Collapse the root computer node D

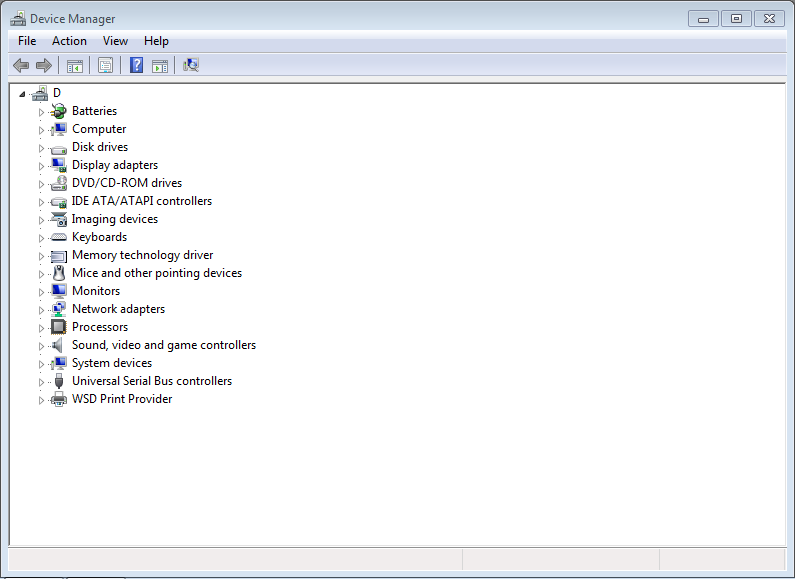click(x=22, y=93)
